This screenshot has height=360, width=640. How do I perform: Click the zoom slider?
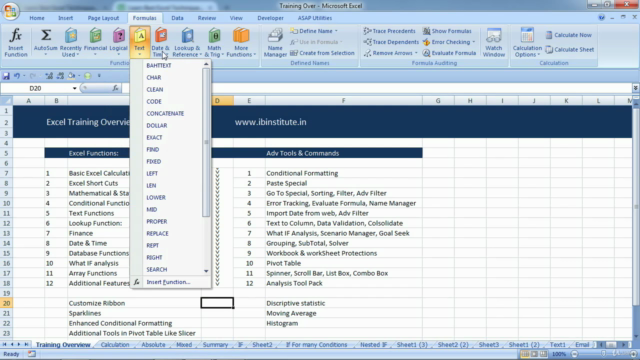[603, 354]
